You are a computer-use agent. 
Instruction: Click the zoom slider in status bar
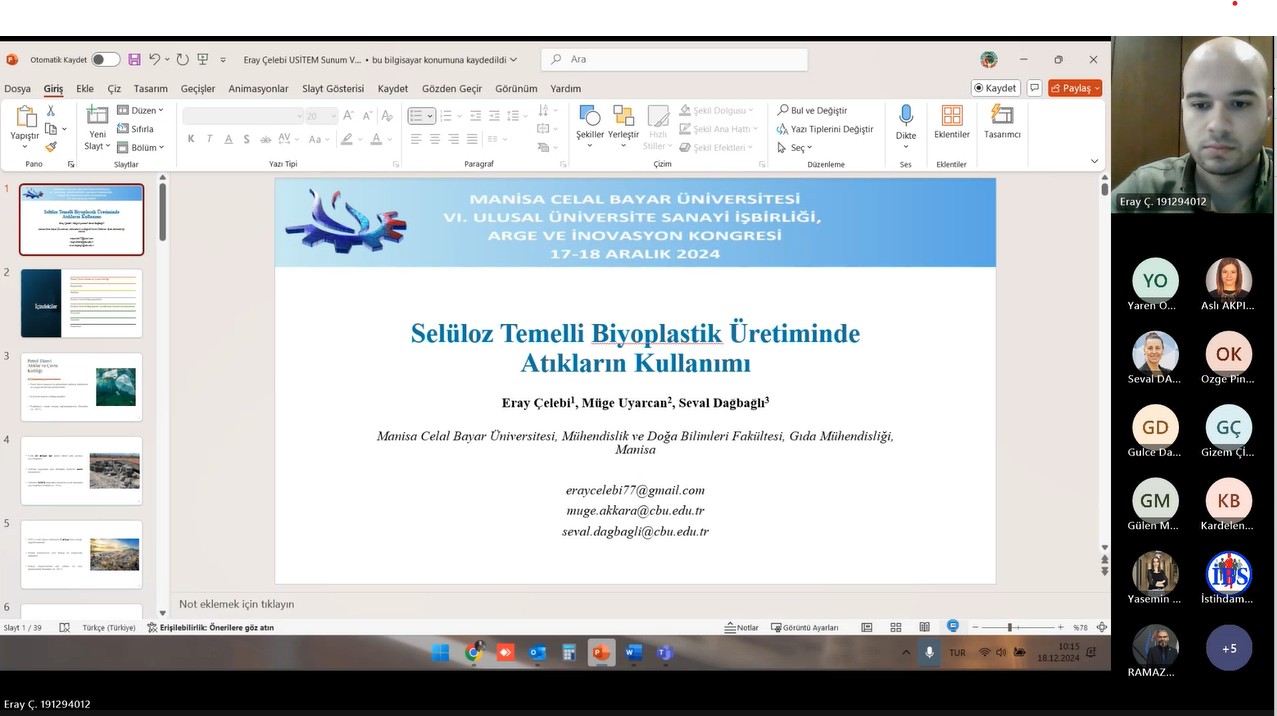coord(1009,628)
